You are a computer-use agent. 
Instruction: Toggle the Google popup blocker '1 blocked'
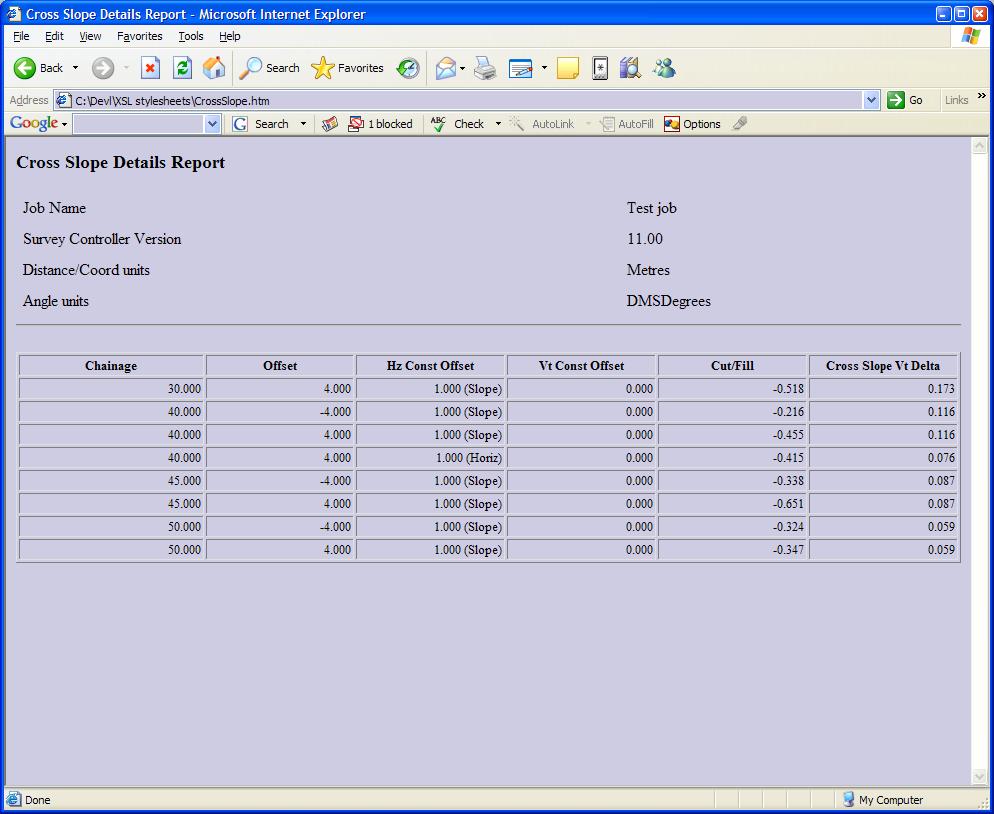tap(380, 124)
